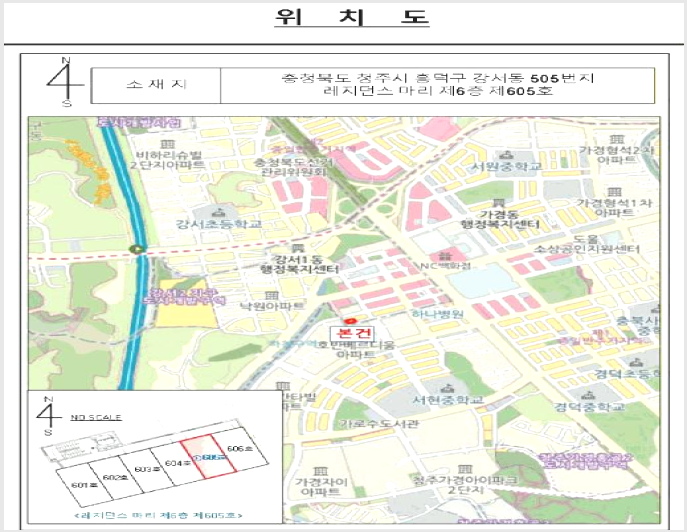Click the 가로수도서관 label
Viewport: 687px width, 532px height.
coord(379,424)
